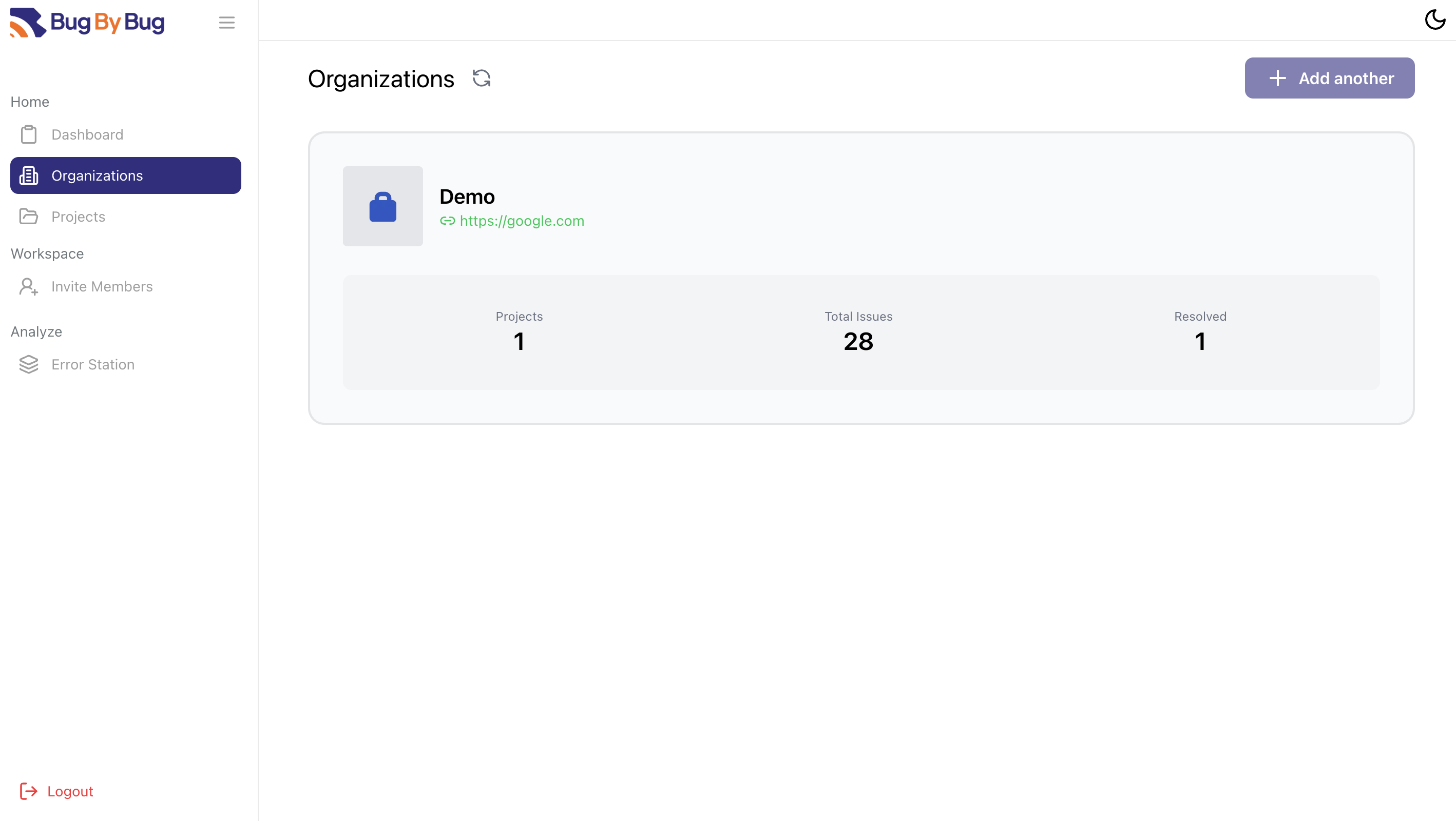Click the Add another button
1456x821 pixels.
(x=1329, y=78)
